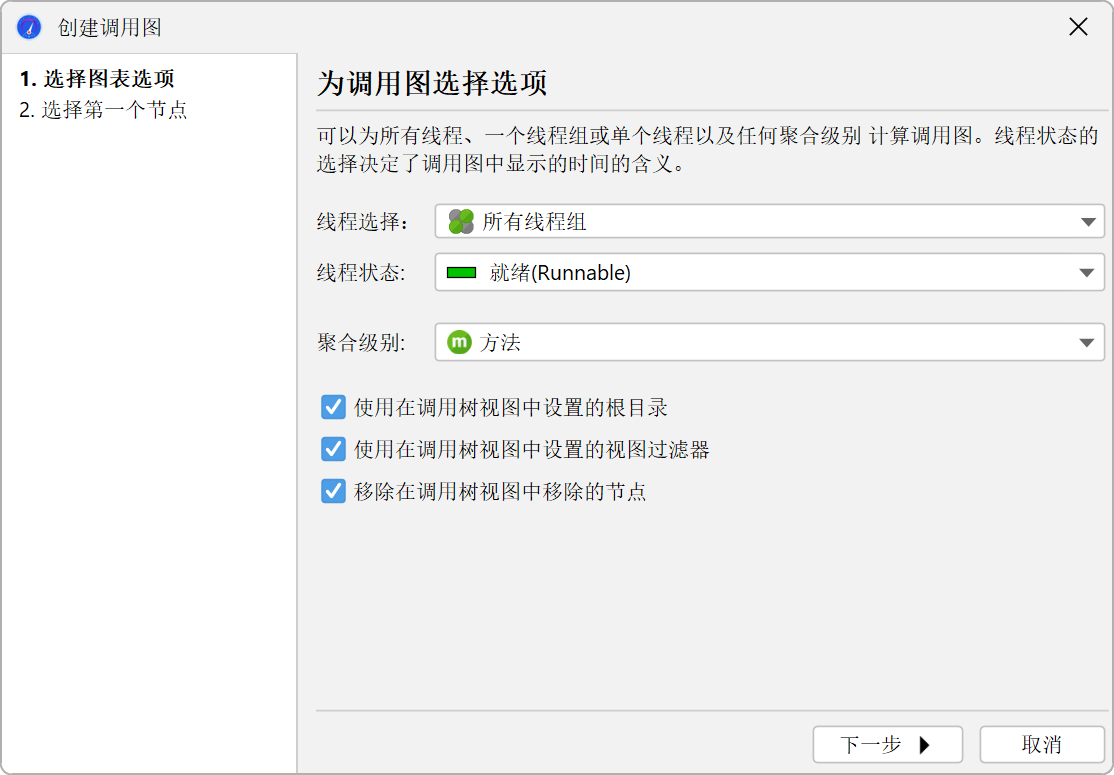This screenshot has width=1114, height=775.
Task: Click the green method icon beside 方法
Action: tap(460, 343)
